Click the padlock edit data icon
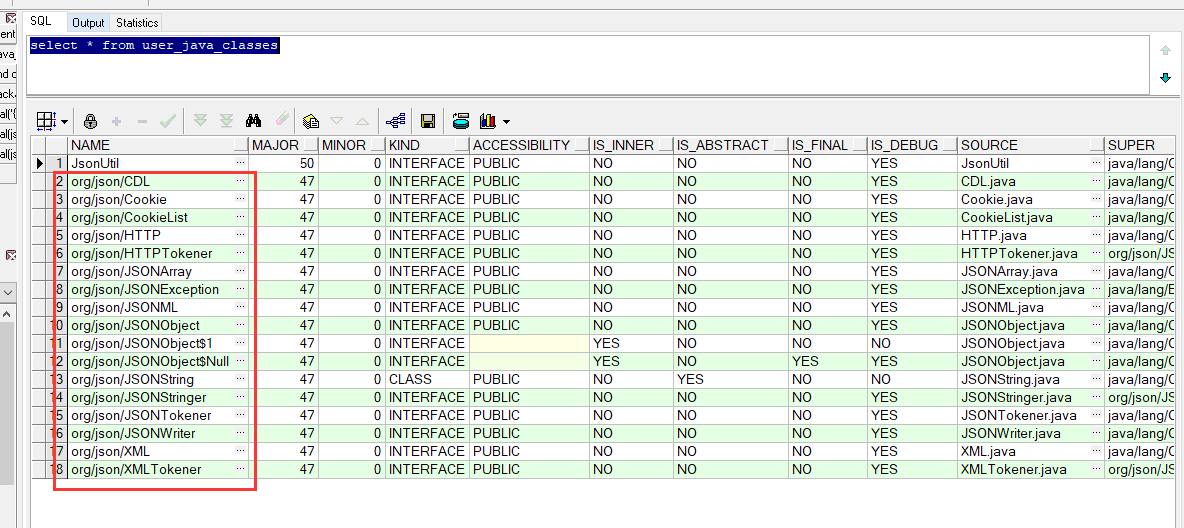 (x=91, y=121)
